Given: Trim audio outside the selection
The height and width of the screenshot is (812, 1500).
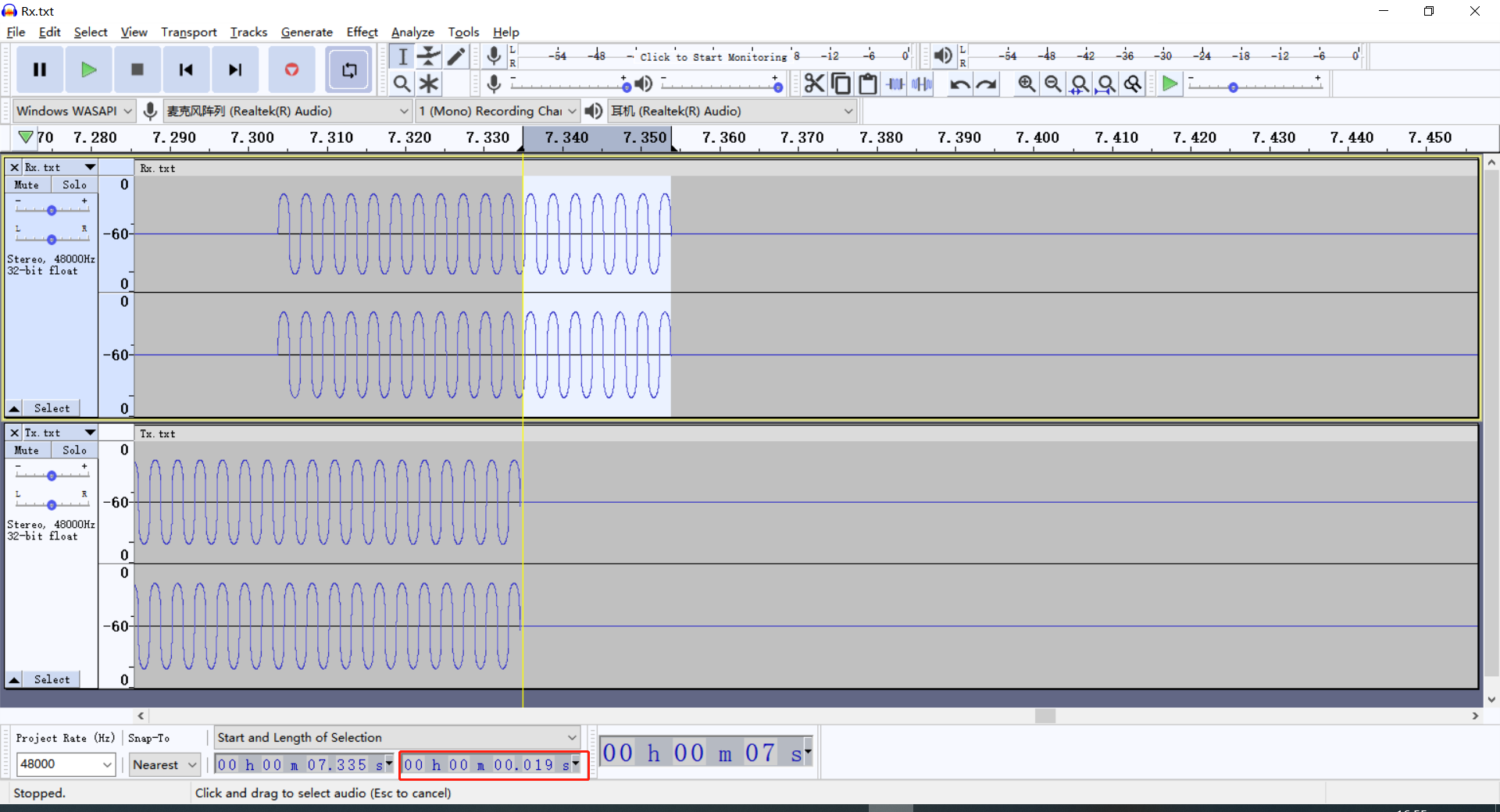Looking at the screenshot, I should (895, 84).
